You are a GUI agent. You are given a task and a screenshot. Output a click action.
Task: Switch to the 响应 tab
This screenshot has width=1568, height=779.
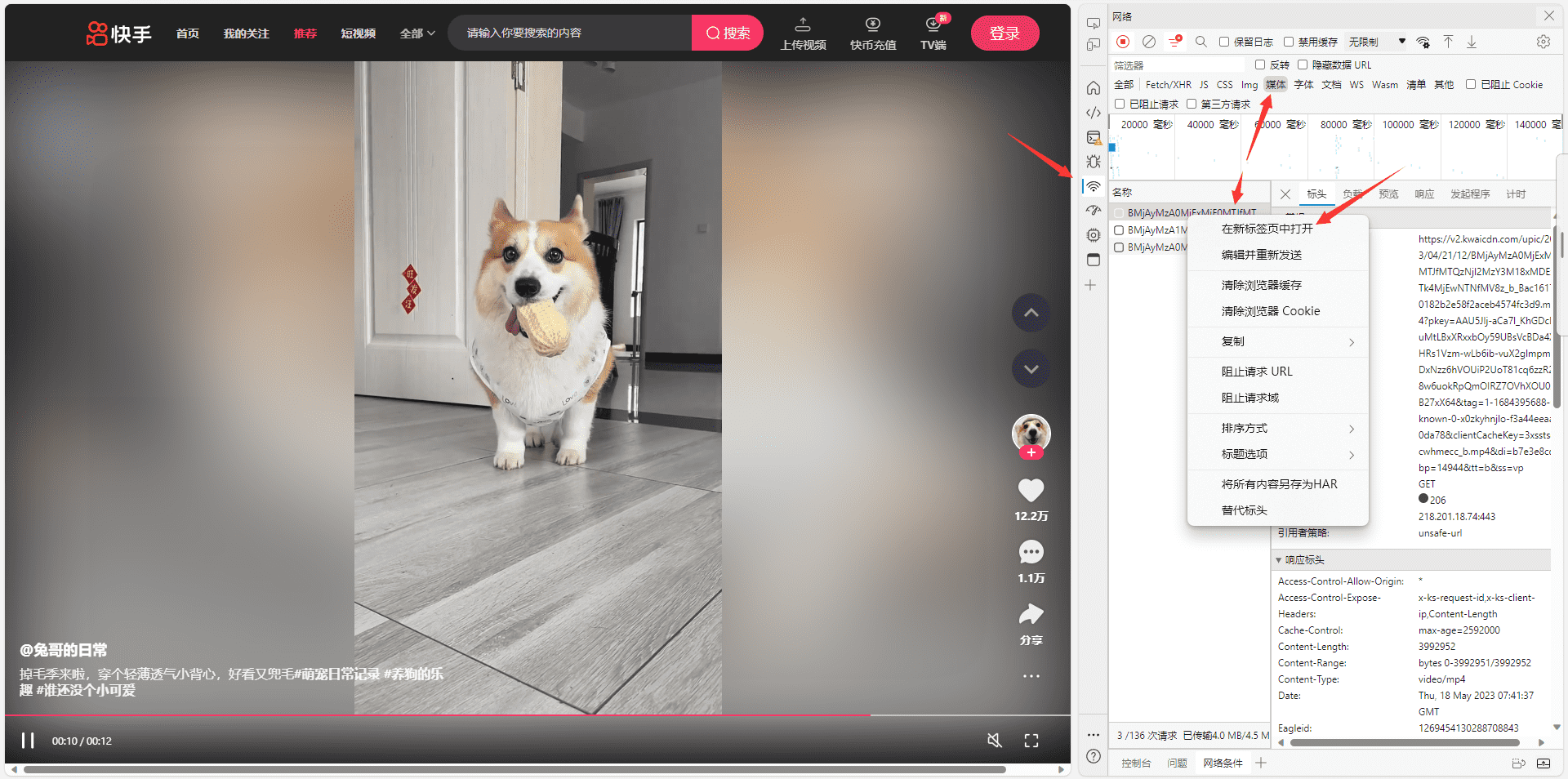(1424, 194)
